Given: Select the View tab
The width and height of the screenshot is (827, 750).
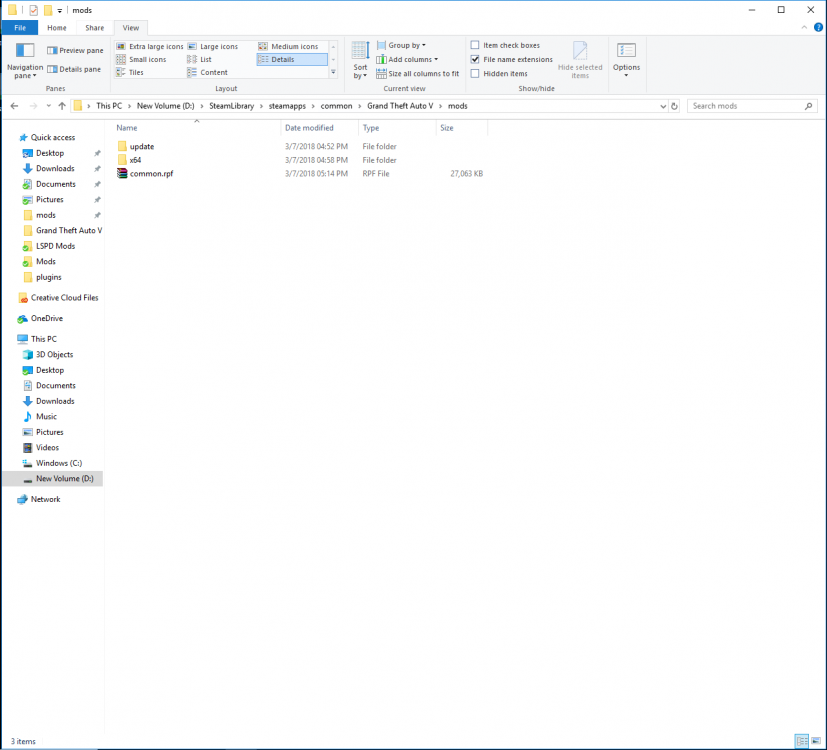Looking at the screenshot, I should [x=131, y=28].
